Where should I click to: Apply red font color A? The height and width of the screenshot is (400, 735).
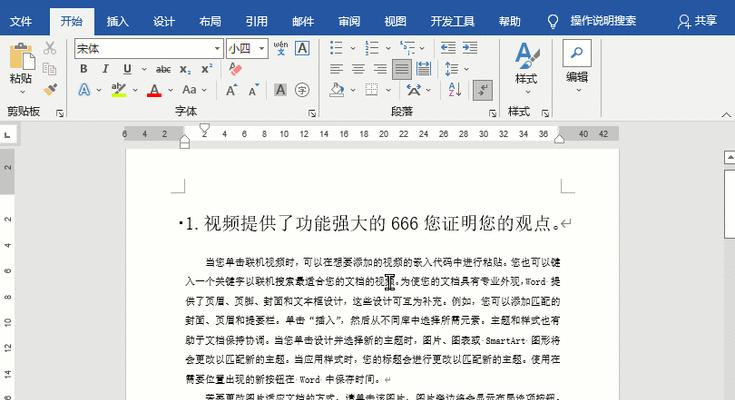click(x=154, y=90)
